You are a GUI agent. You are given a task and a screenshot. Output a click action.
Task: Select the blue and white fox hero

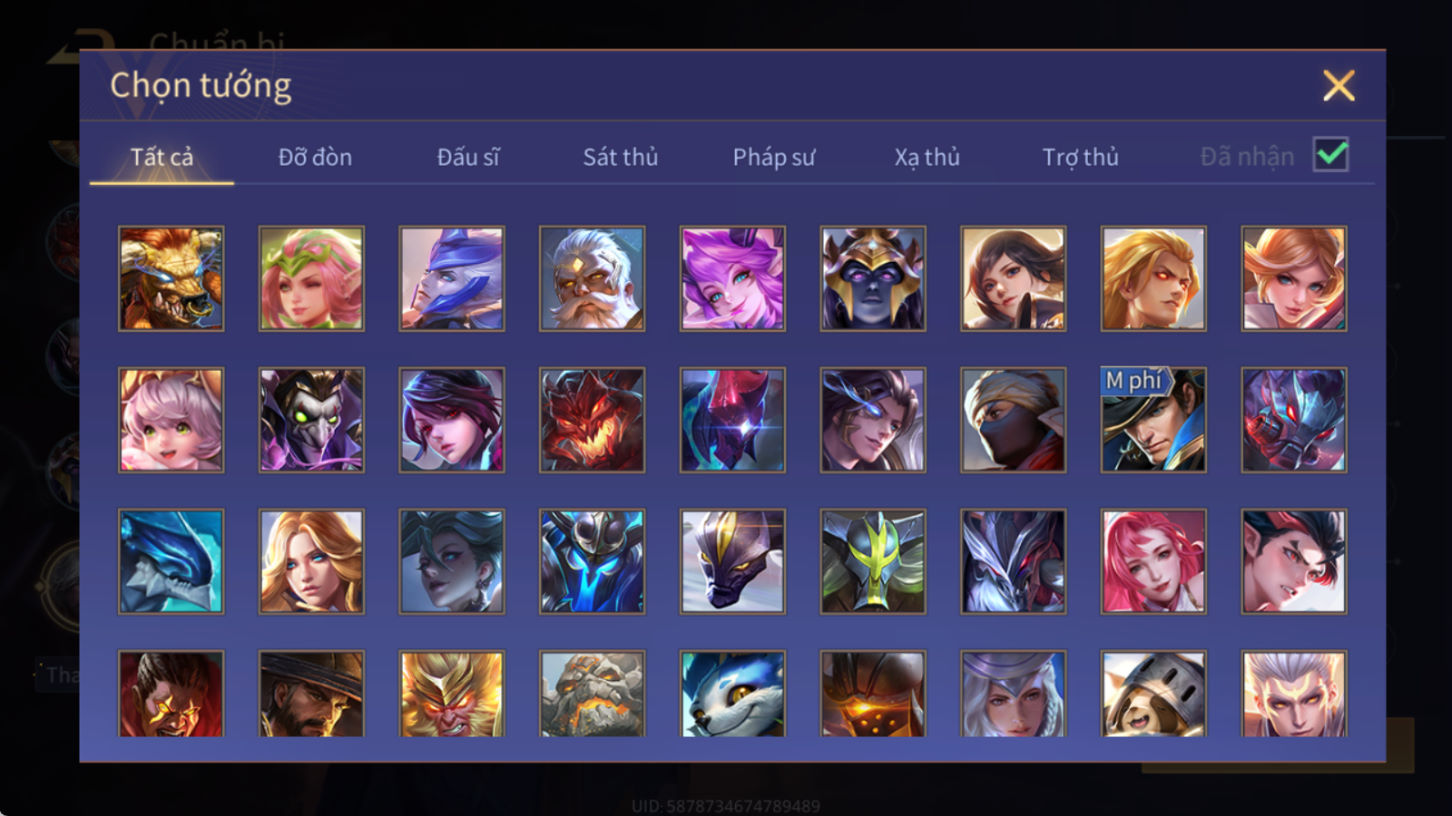732,694
